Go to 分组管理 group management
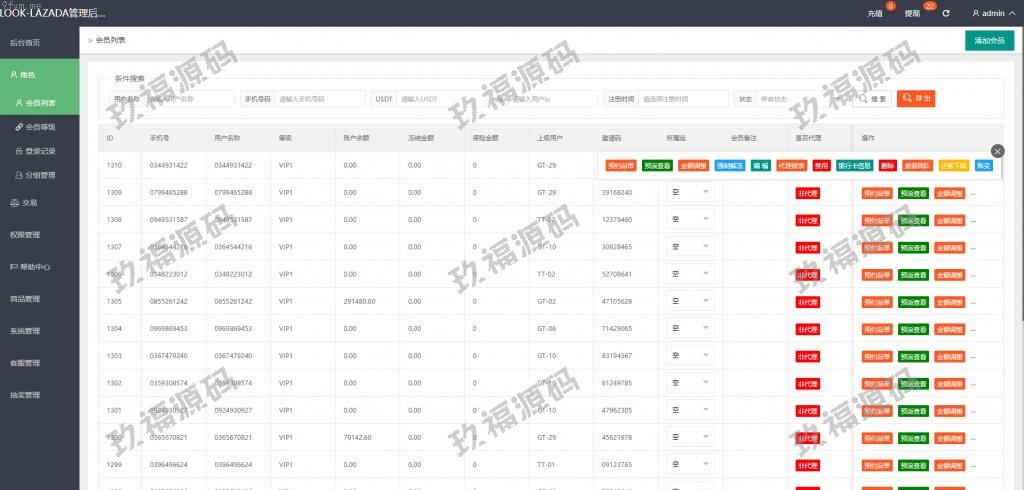 pyautogui.click(x=41, y=175)
